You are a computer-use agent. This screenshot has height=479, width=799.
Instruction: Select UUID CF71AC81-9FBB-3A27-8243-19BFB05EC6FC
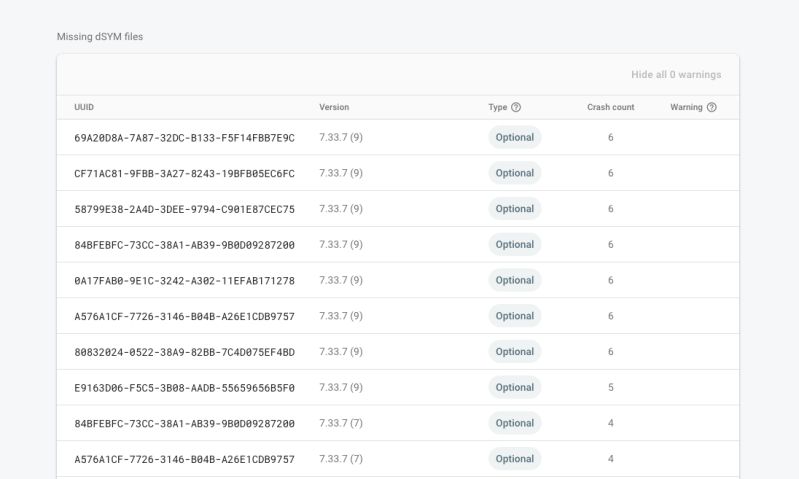(184, 173)
